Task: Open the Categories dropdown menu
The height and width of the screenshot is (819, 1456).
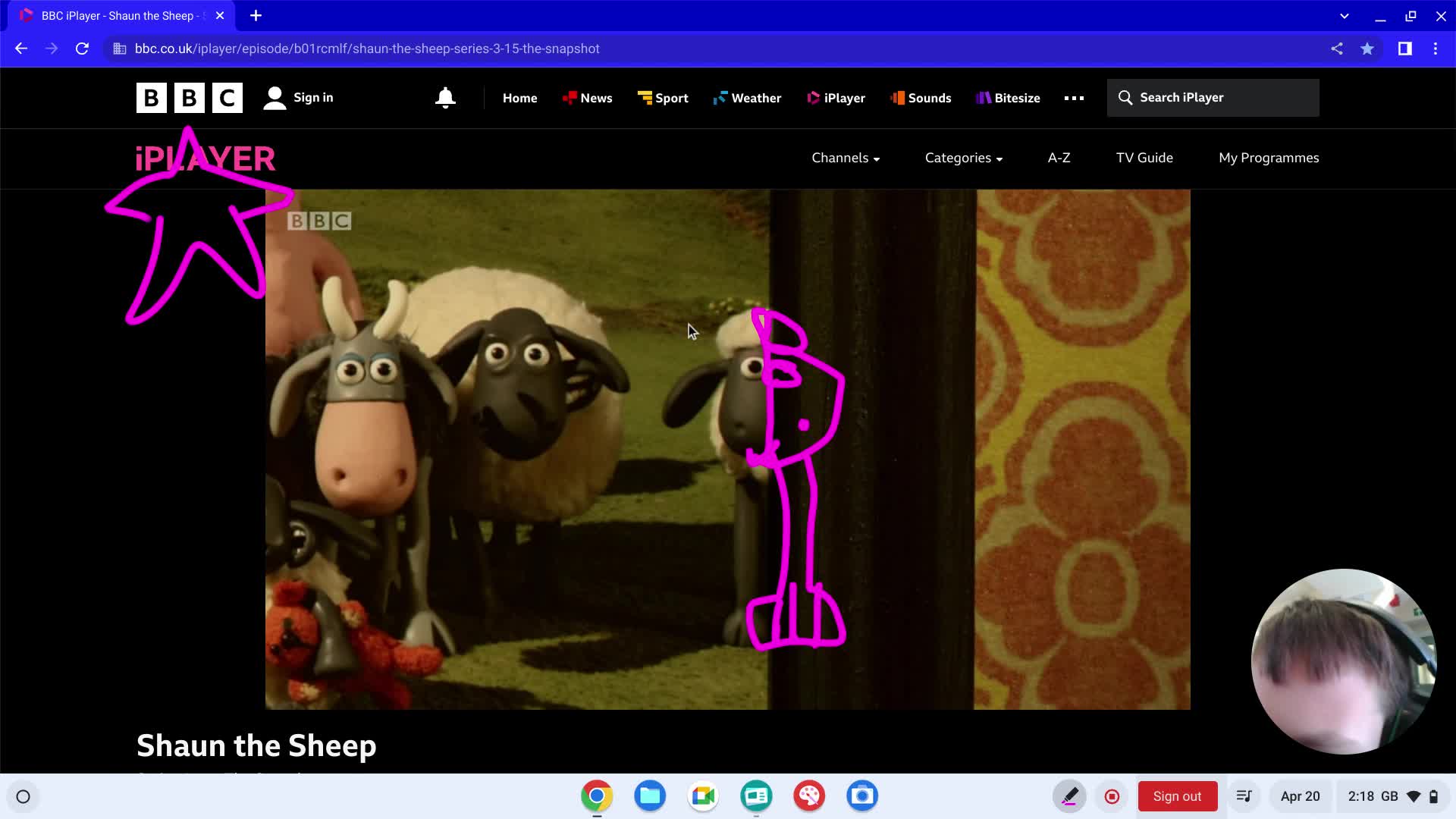Action: pyautogui.click(x=962, y=158)
